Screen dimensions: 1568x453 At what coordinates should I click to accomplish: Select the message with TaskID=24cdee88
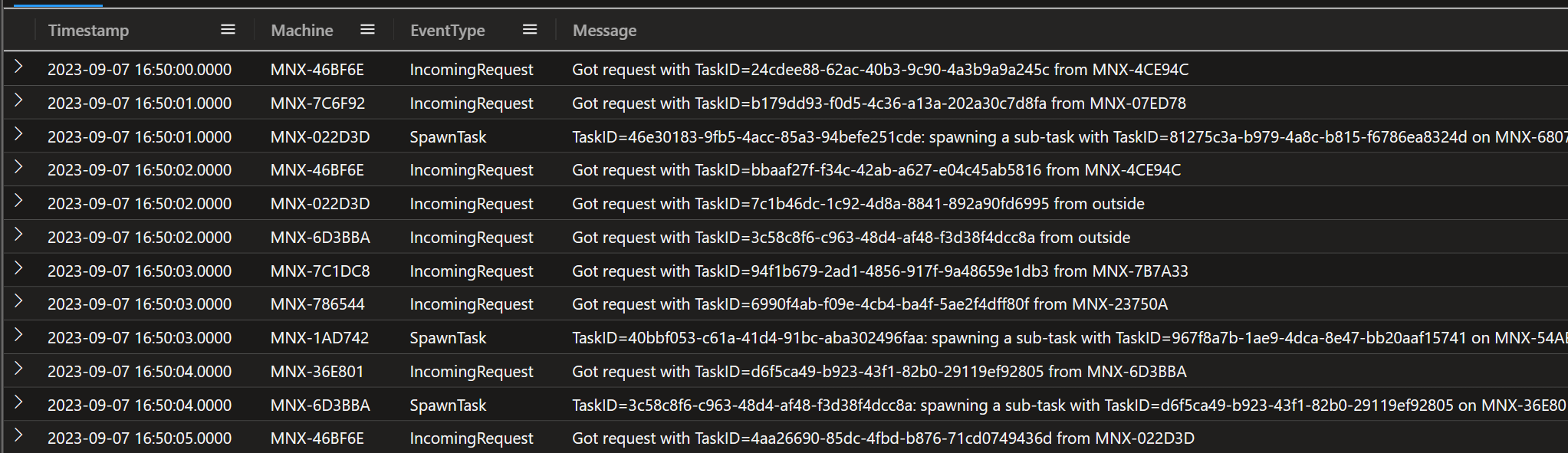880,70
